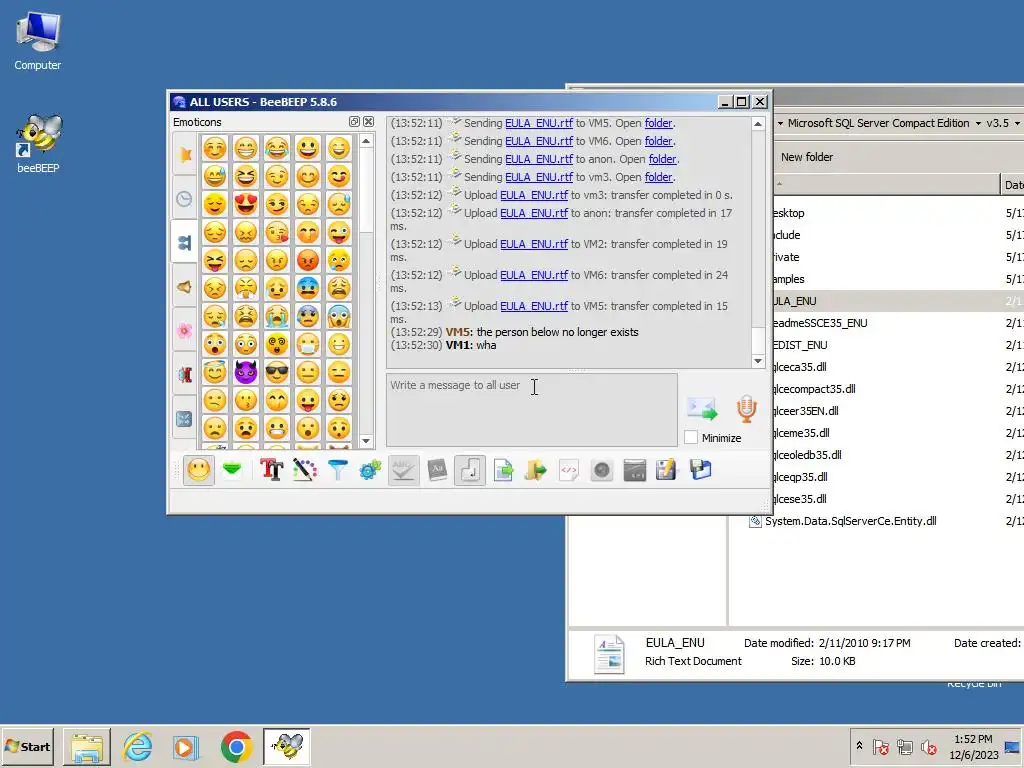Screen dimensions: 1024x768
Task: Open the pink flower nature emoticon tab
Action: tap(185, 330)
